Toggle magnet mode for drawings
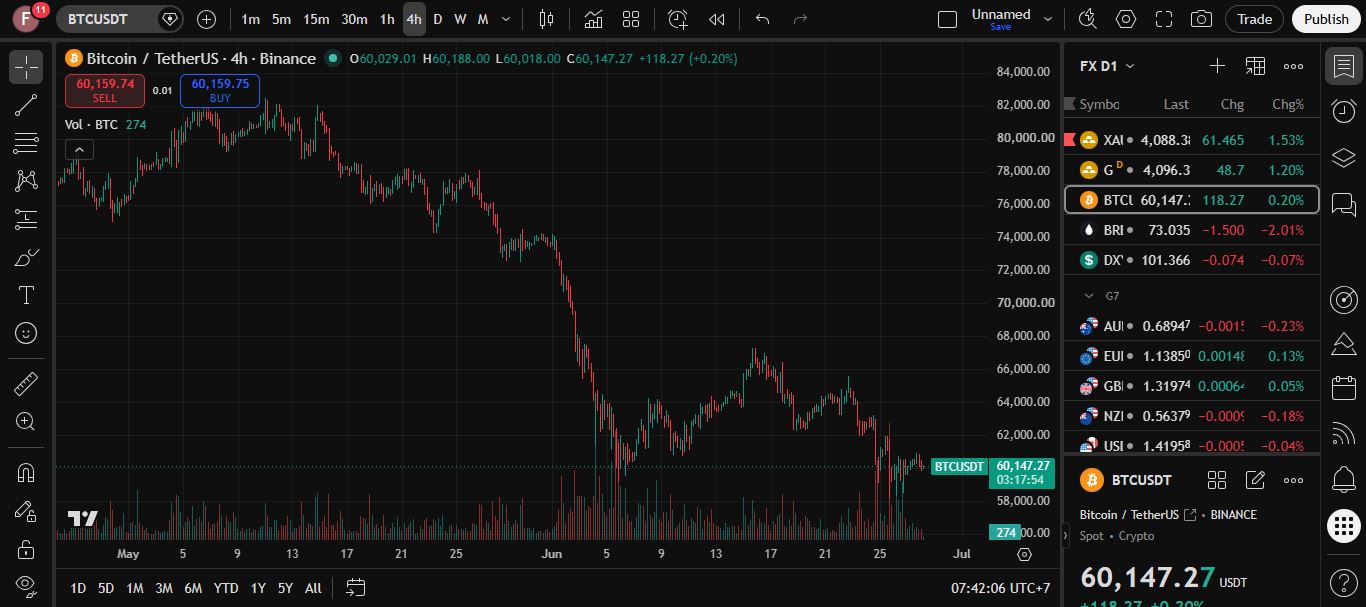The image size is (1366, 607). (x=26, y=473)
